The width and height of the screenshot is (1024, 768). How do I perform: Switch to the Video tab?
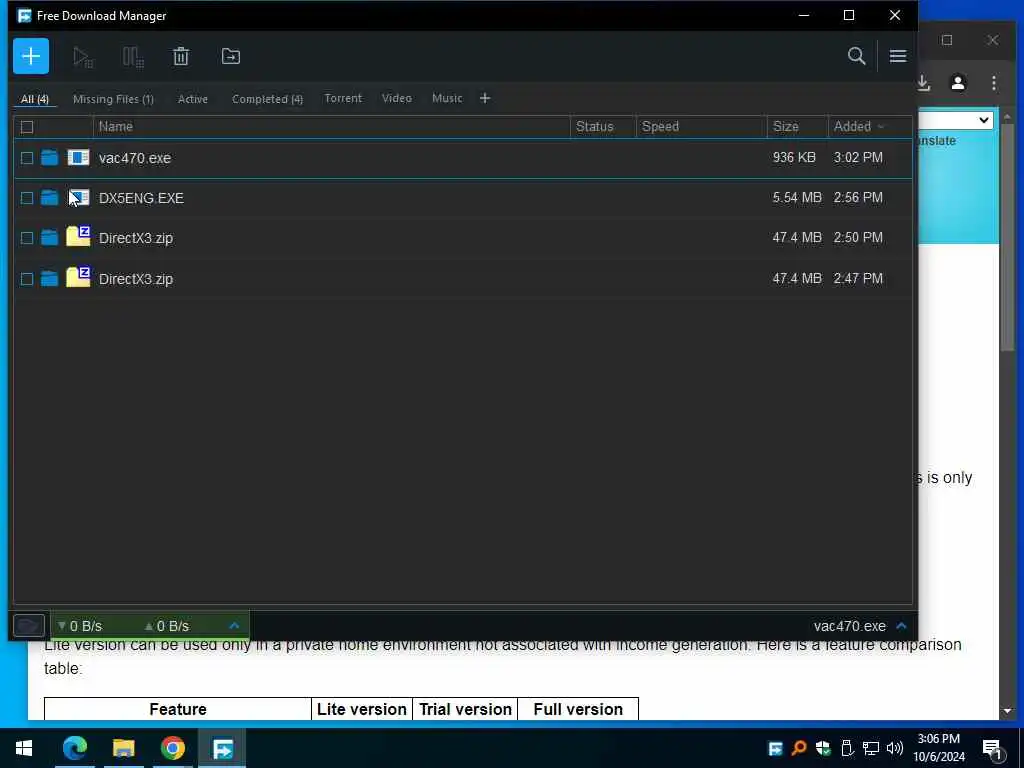coord(397,99)
